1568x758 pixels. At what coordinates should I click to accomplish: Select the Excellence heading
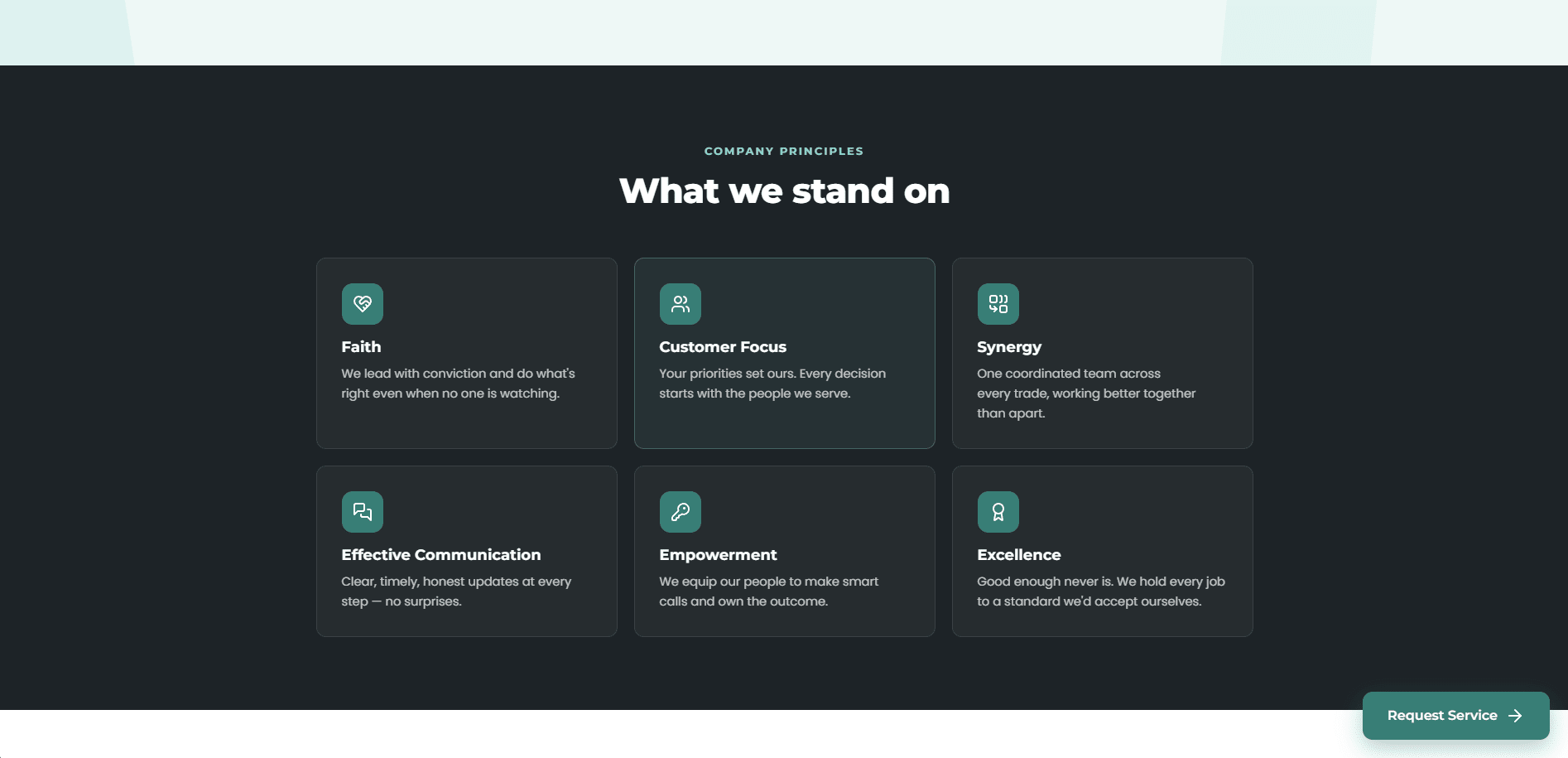point(1019,555)
